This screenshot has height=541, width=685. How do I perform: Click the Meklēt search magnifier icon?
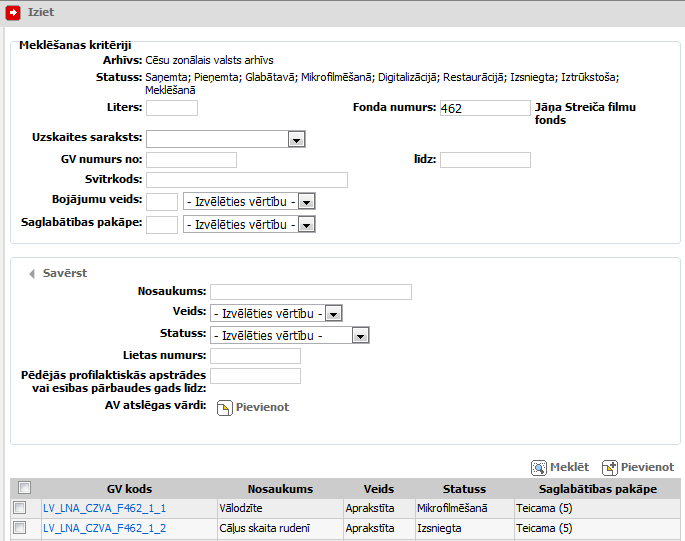click(539, 467)
